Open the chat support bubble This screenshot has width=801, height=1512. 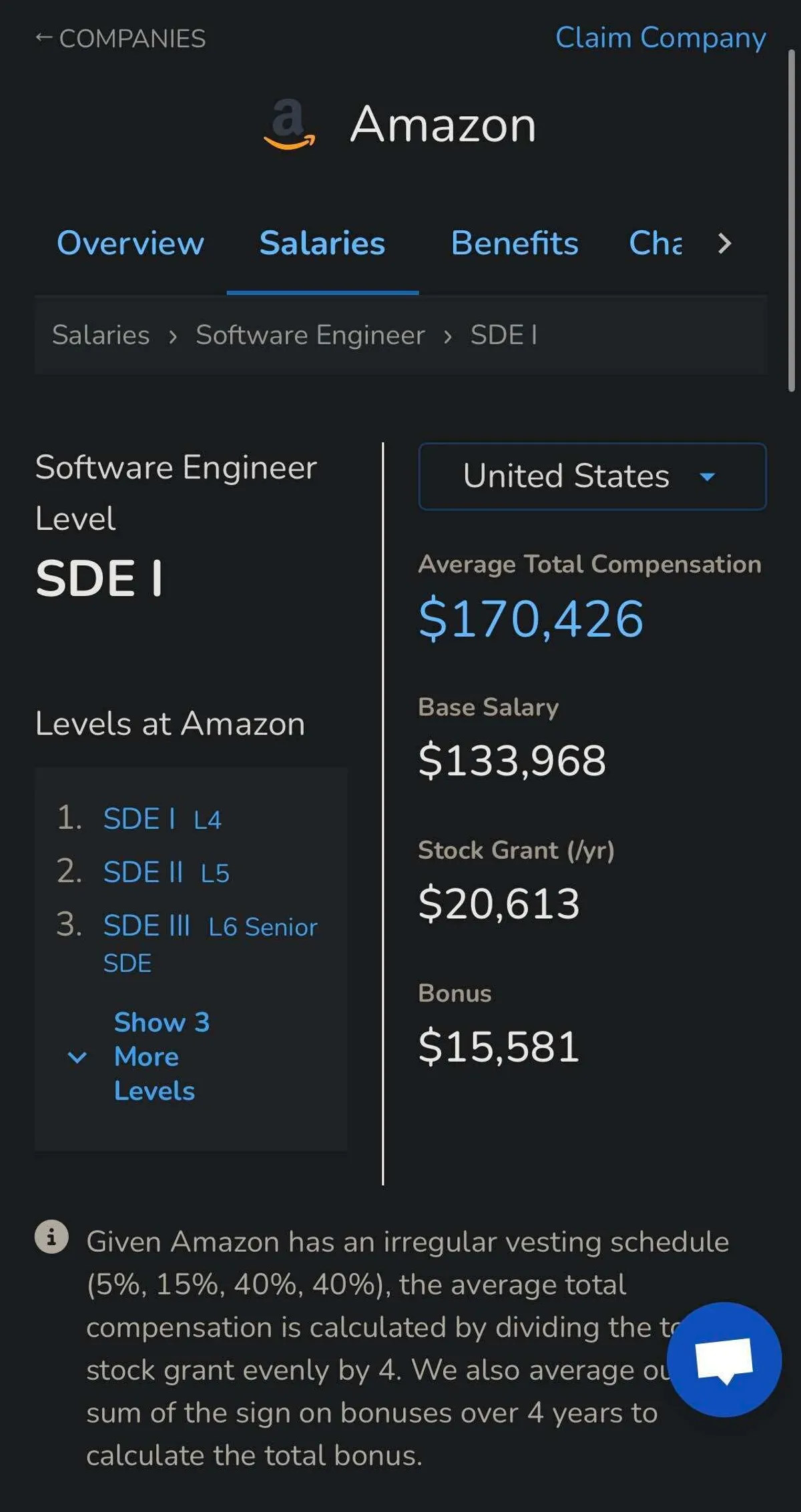click(x=724, y=1359)
